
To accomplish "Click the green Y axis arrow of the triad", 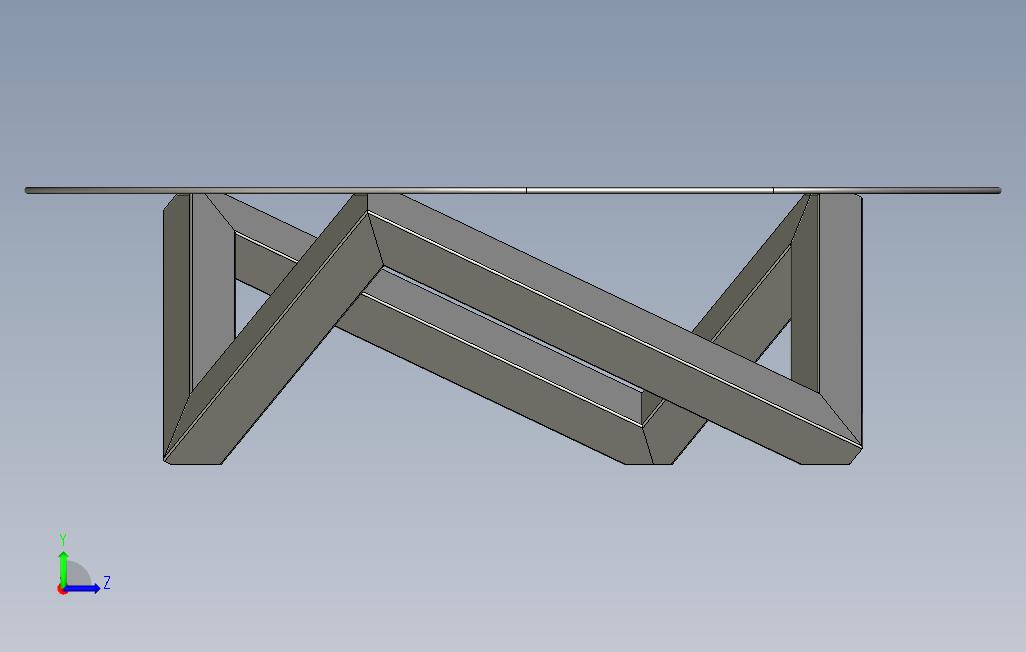I will (63, 569).
